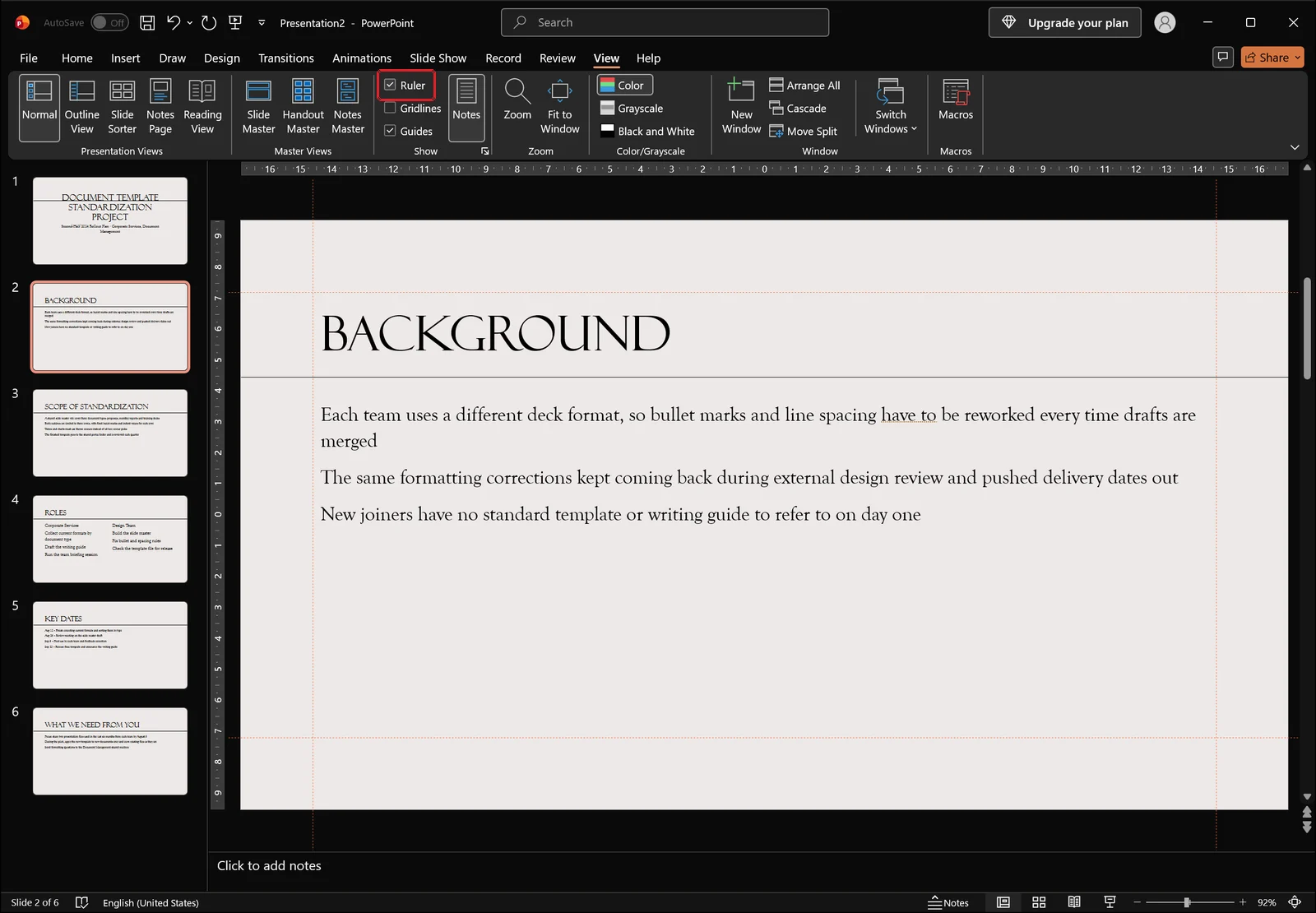Redo the last action
1316x913 pixels.
[209, 23]
